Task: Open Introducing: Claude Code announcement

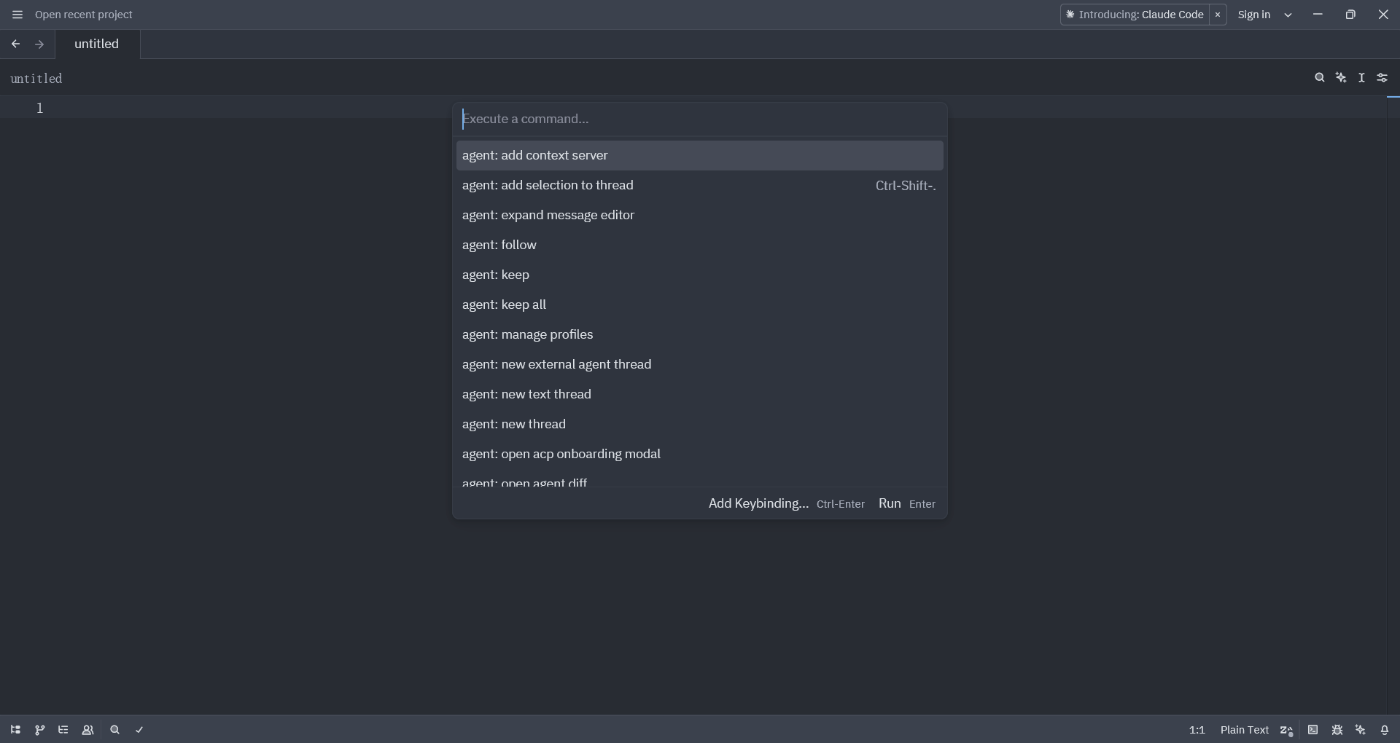Action: [1135, 14]
